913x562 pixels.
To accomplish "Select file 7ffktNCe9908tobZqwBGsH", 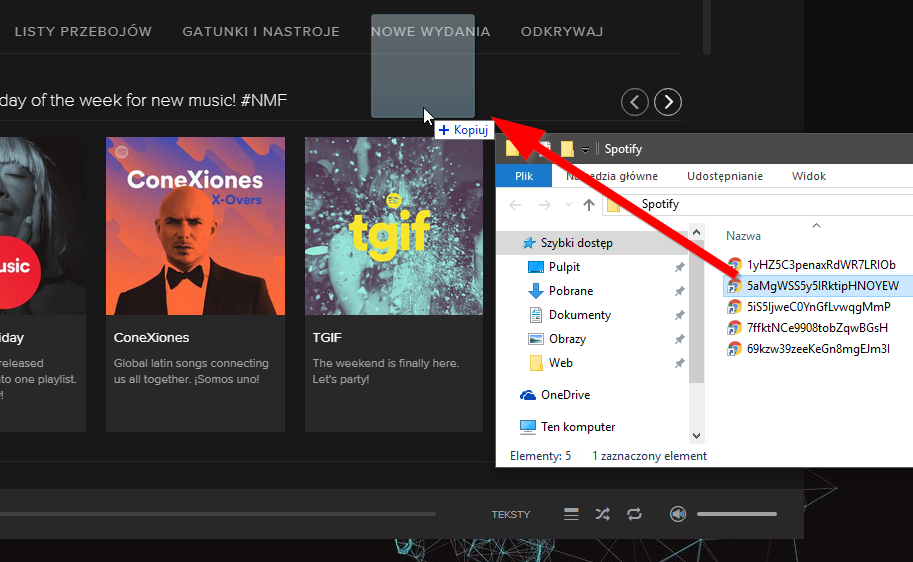I will (818, 328).
